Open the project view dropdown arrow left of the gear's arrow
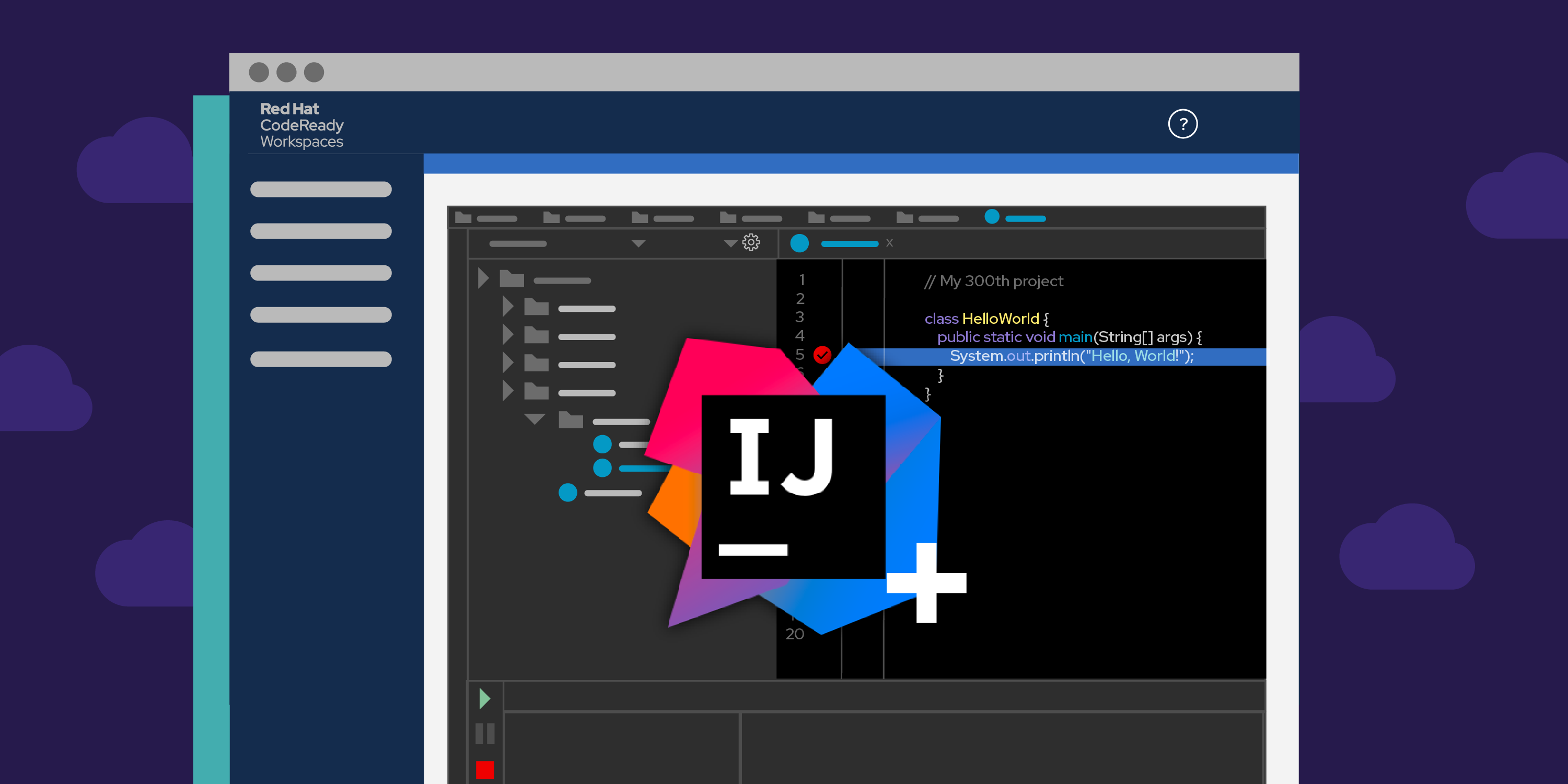 [638, 243]
